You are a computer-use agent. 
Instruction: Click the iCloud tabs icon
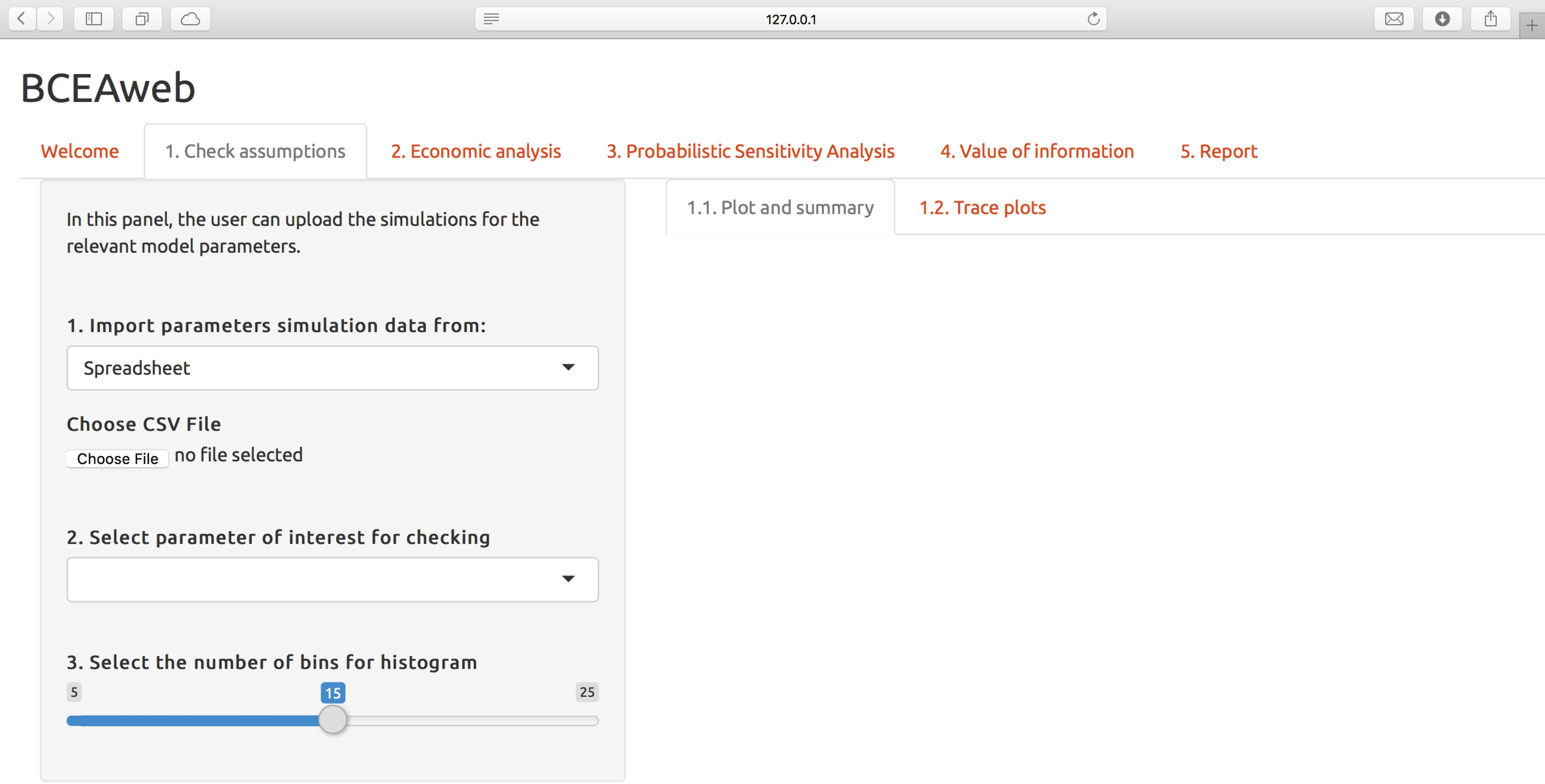coord(190,19)
